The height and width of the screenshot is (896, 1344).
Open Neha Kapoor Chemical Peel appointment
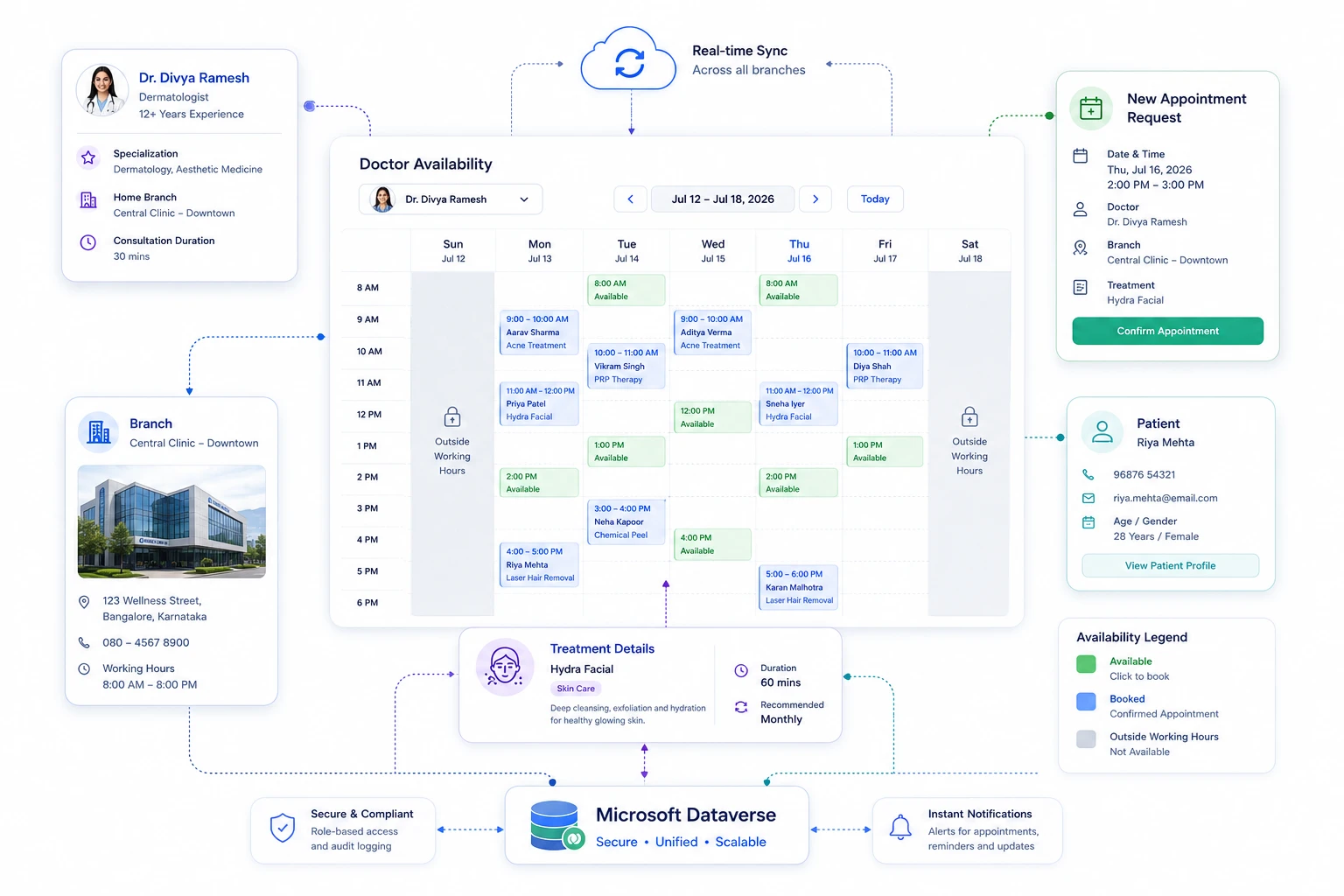click(x=626, y=521)
